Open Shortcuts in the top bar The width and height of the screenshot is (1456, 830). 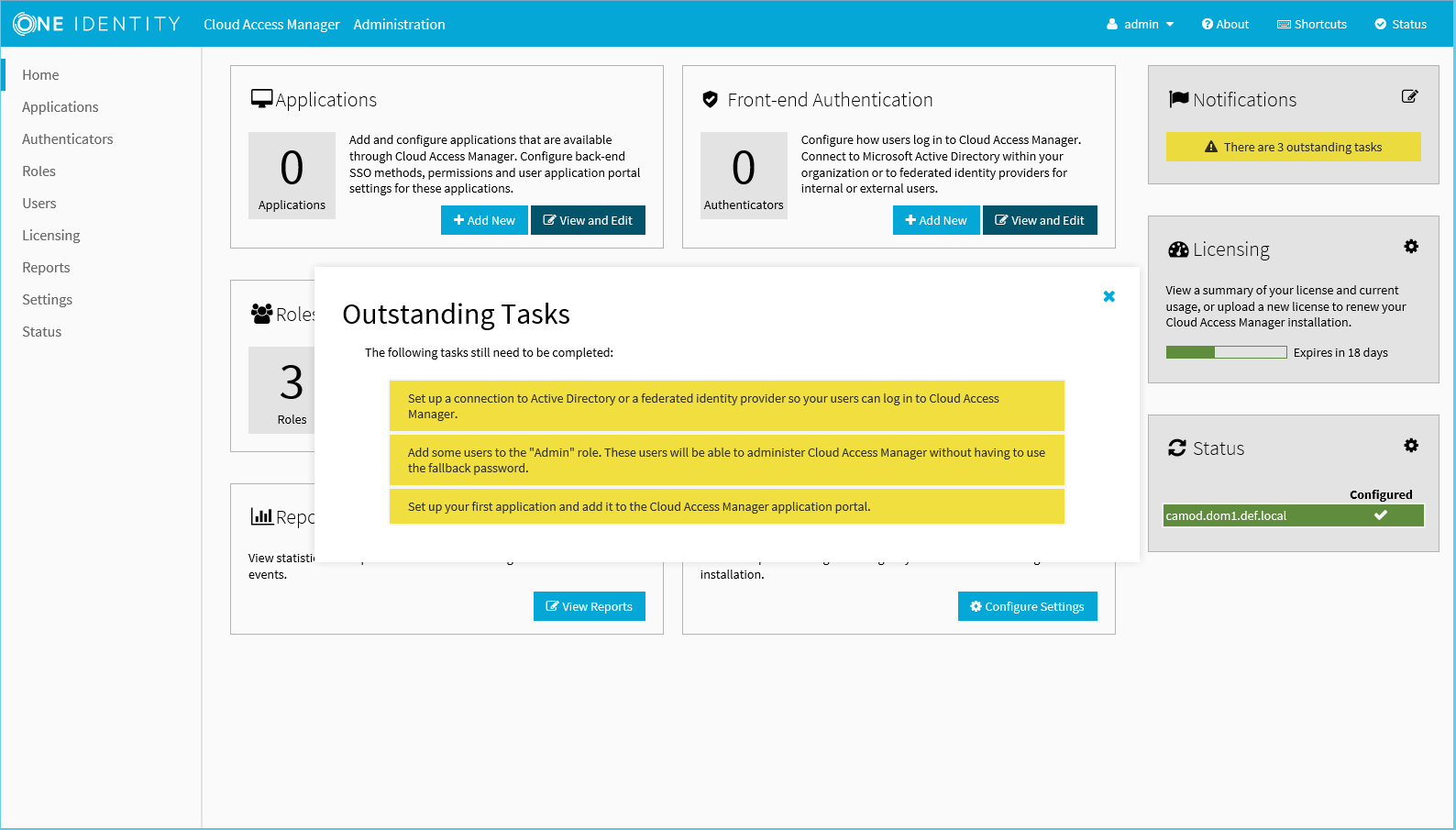coord(1312,25)
